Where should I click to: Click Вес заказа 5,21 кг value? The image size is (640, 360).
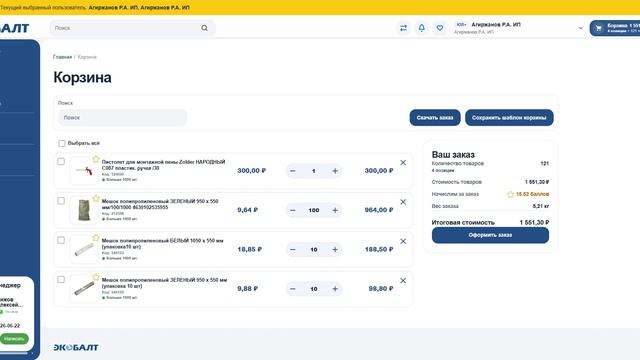pyautogui.click(x=541, y=206)
